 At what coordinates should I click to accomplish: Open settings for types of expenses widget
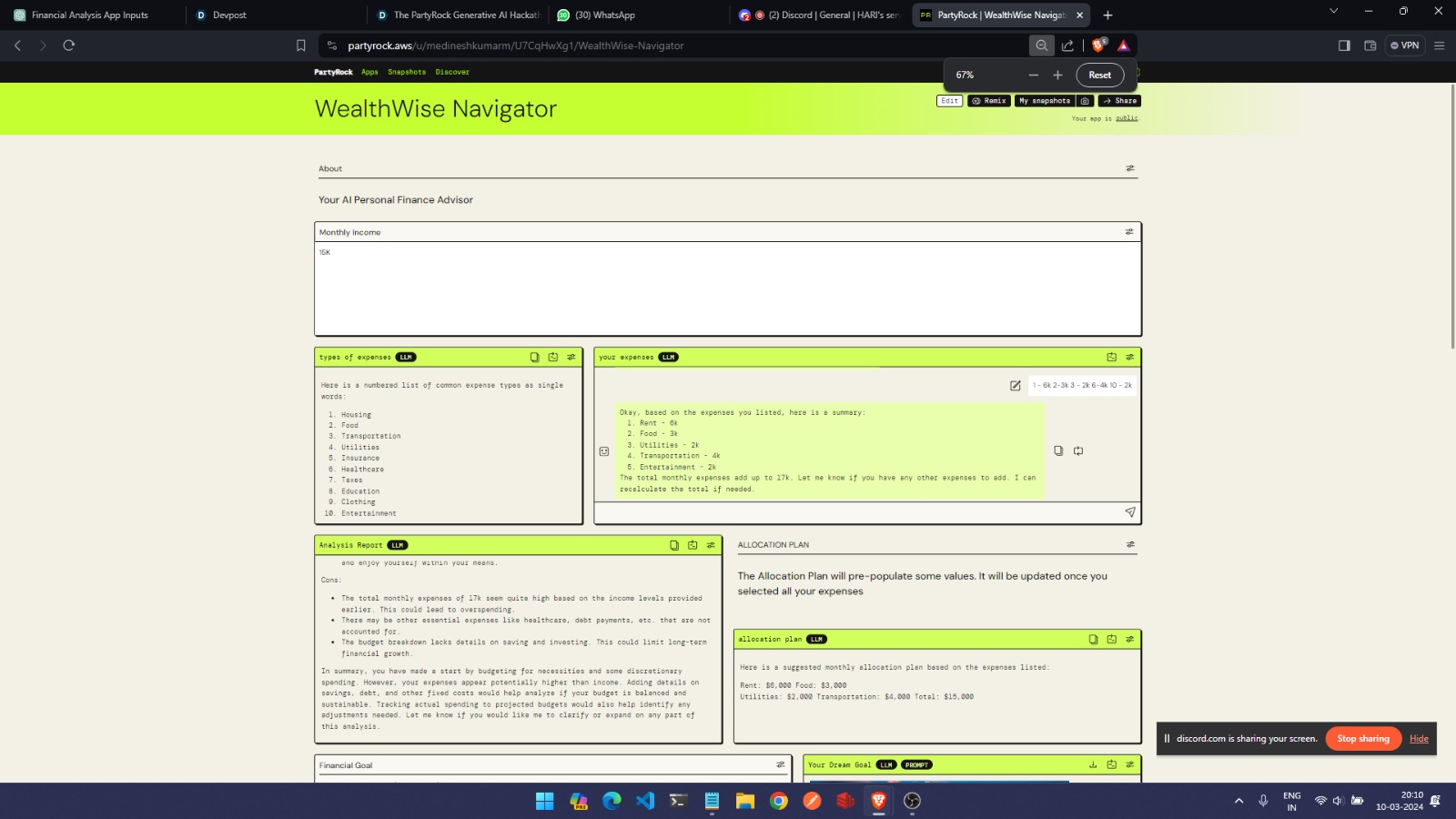tap(571, 357)
